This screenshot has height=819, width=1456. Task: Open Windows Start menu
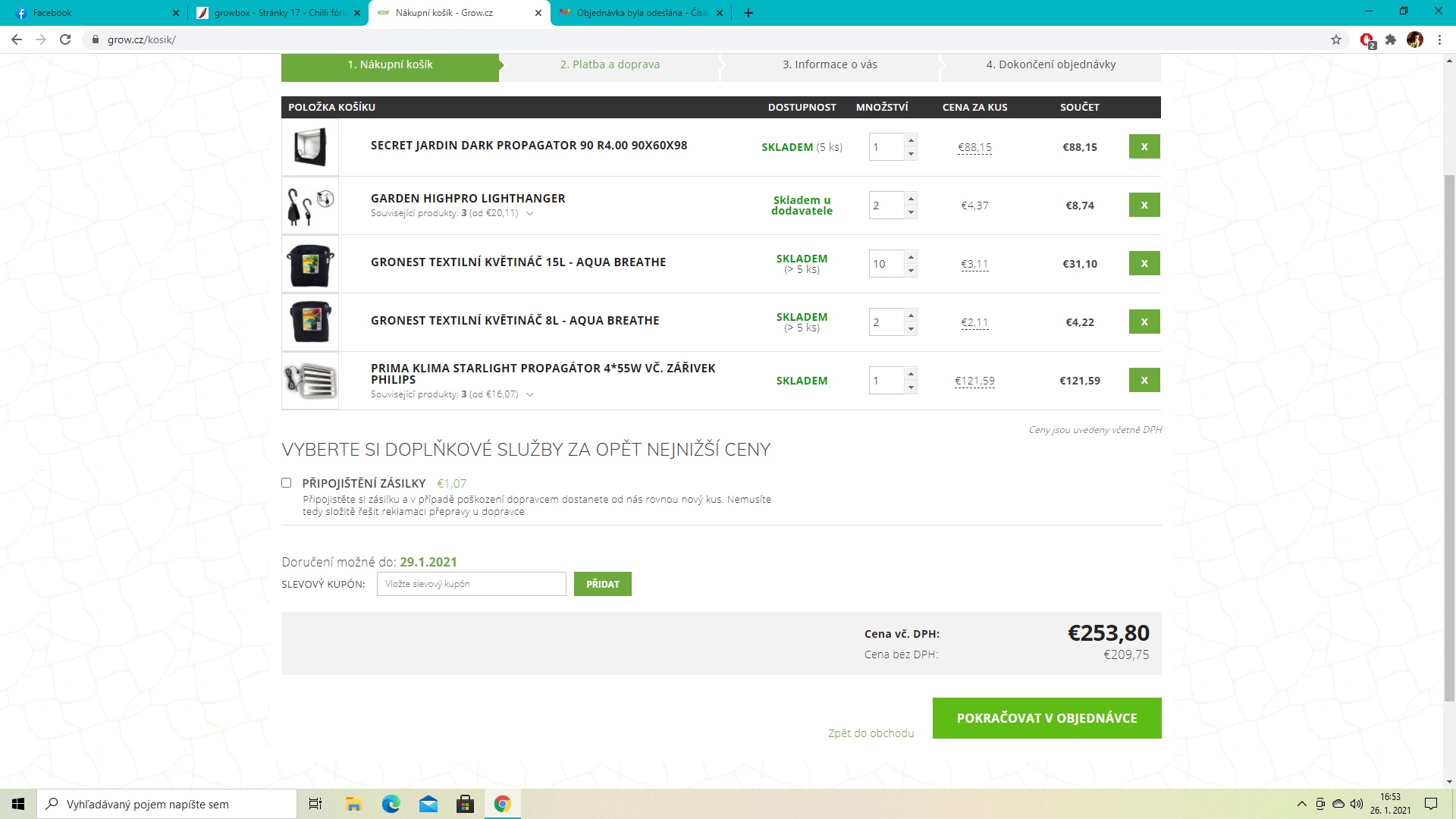point(18,804)
